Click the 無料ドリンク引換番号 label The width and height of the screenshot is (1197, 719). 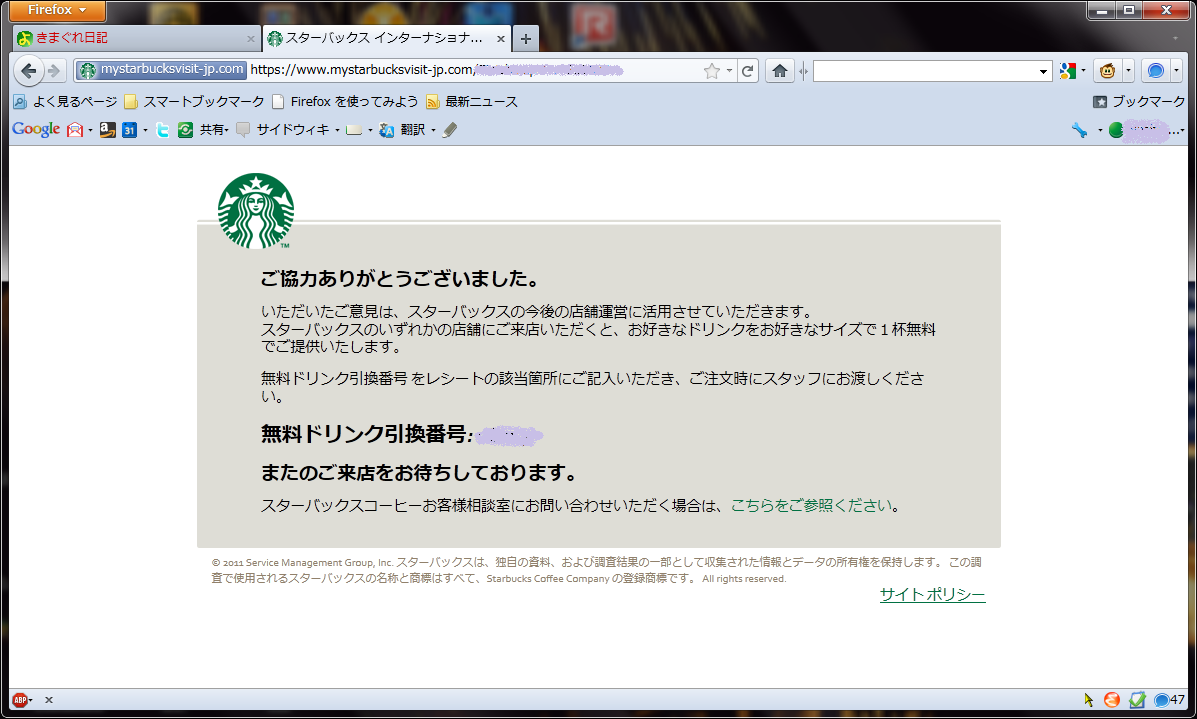pyautogui.click(x=364, y=434)
